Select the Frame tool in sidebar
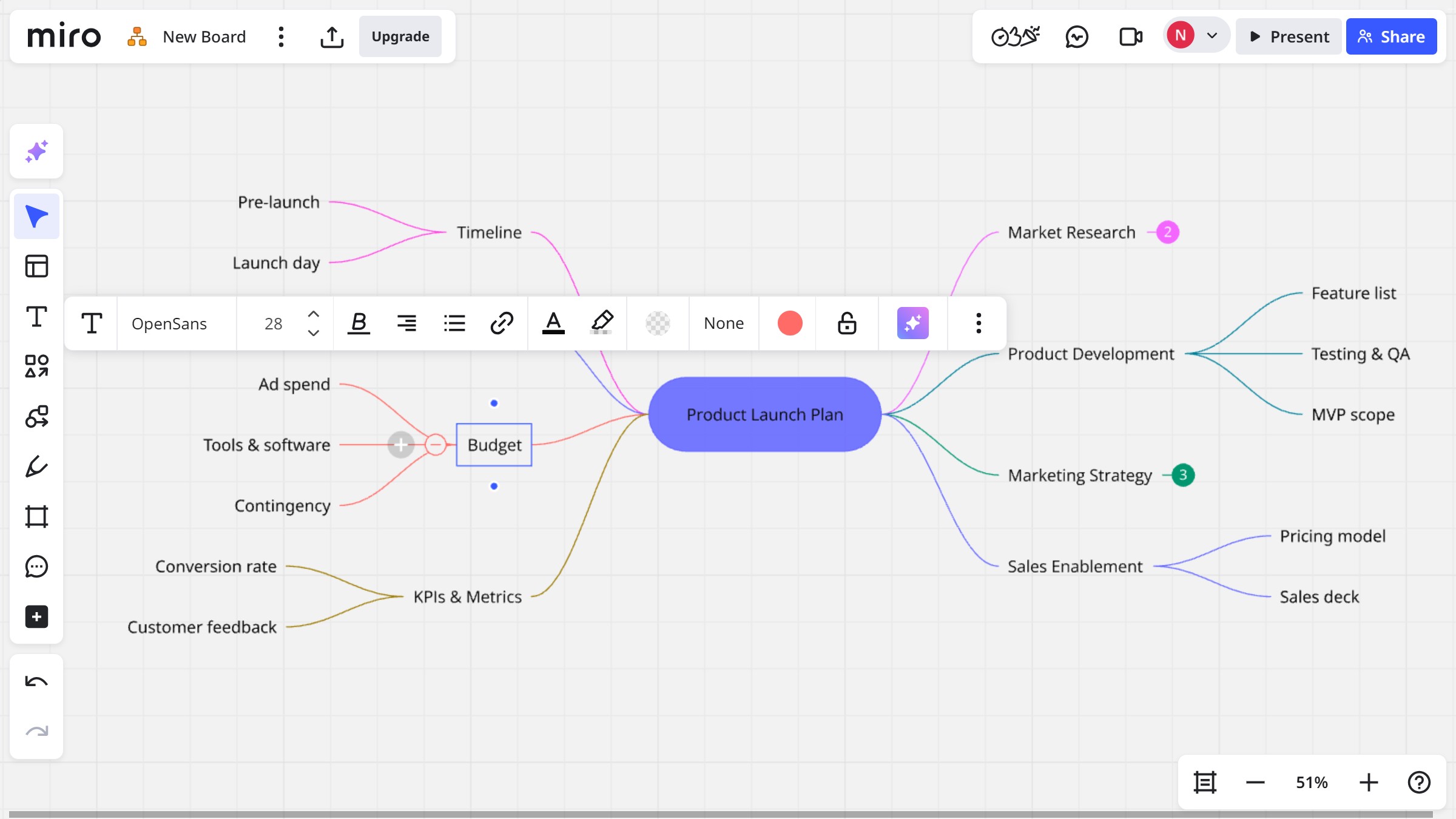 [36, 516]
